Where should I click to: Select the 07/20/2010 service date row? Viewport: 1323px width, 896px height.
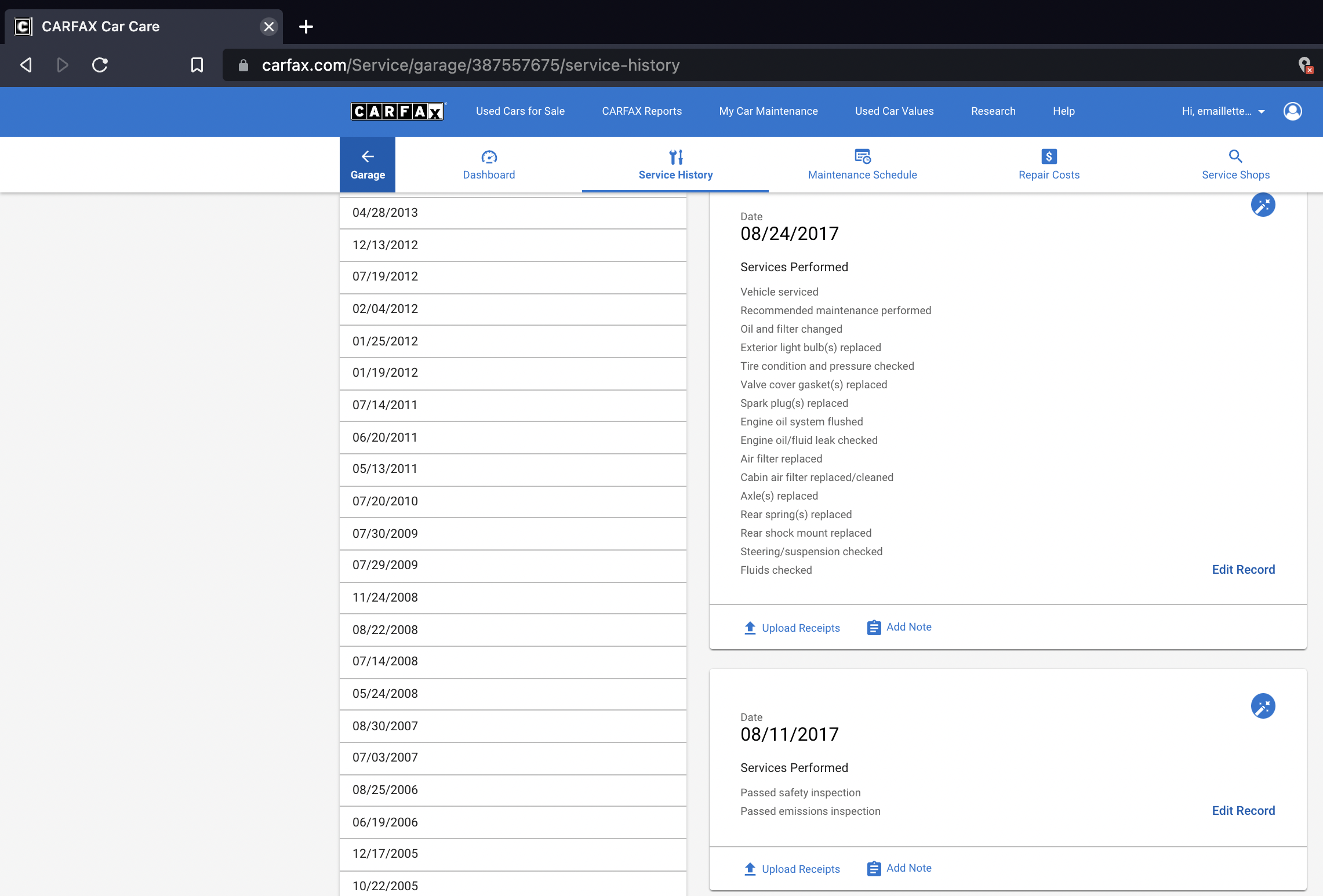(x=513, y=501)
